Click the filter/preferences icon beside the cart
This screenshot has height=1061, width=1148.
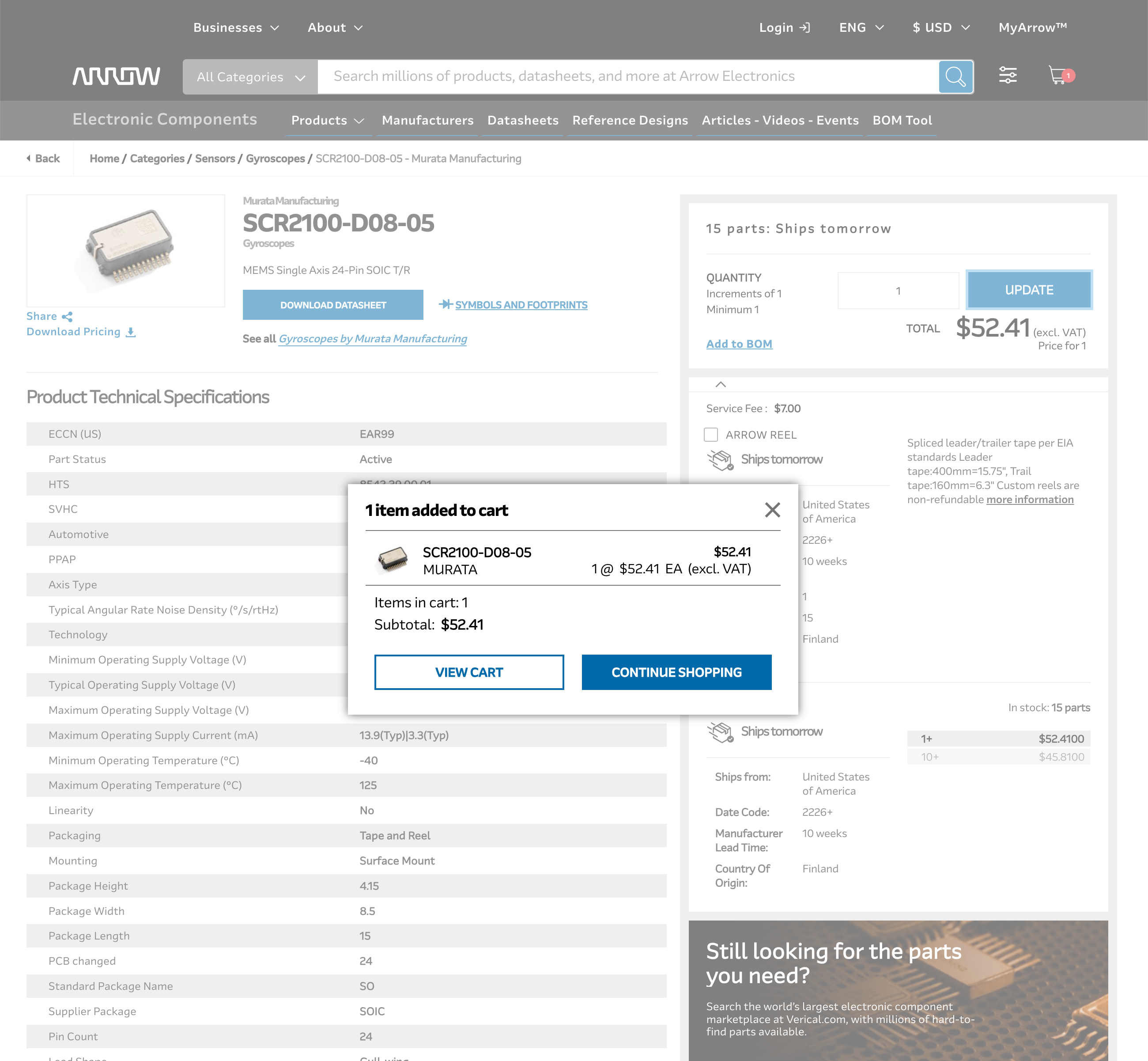[1008, 75]
